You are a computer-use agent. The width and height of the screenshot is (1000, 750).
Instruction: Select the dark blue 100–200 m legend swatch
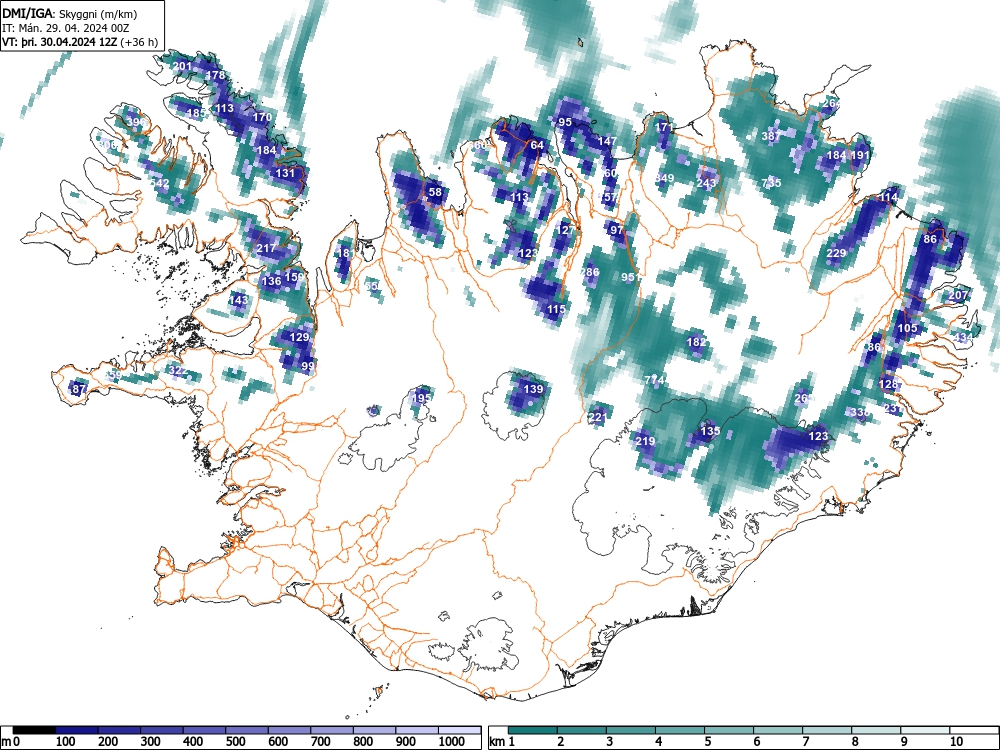(77, 730)
